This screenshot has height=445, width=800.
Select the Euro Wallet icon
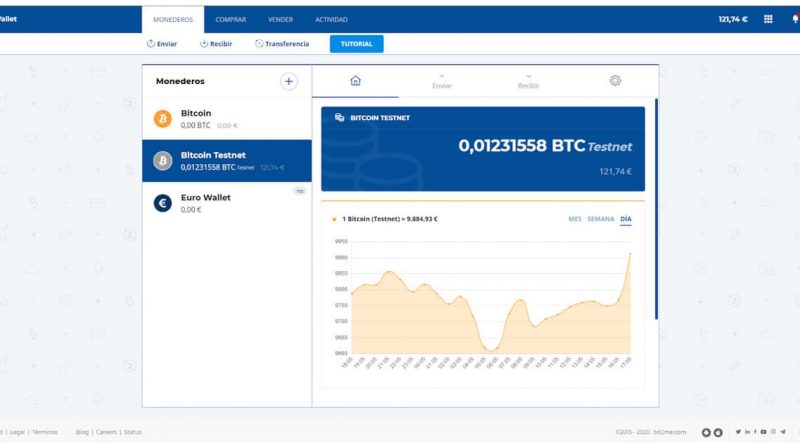click(162, 203)
